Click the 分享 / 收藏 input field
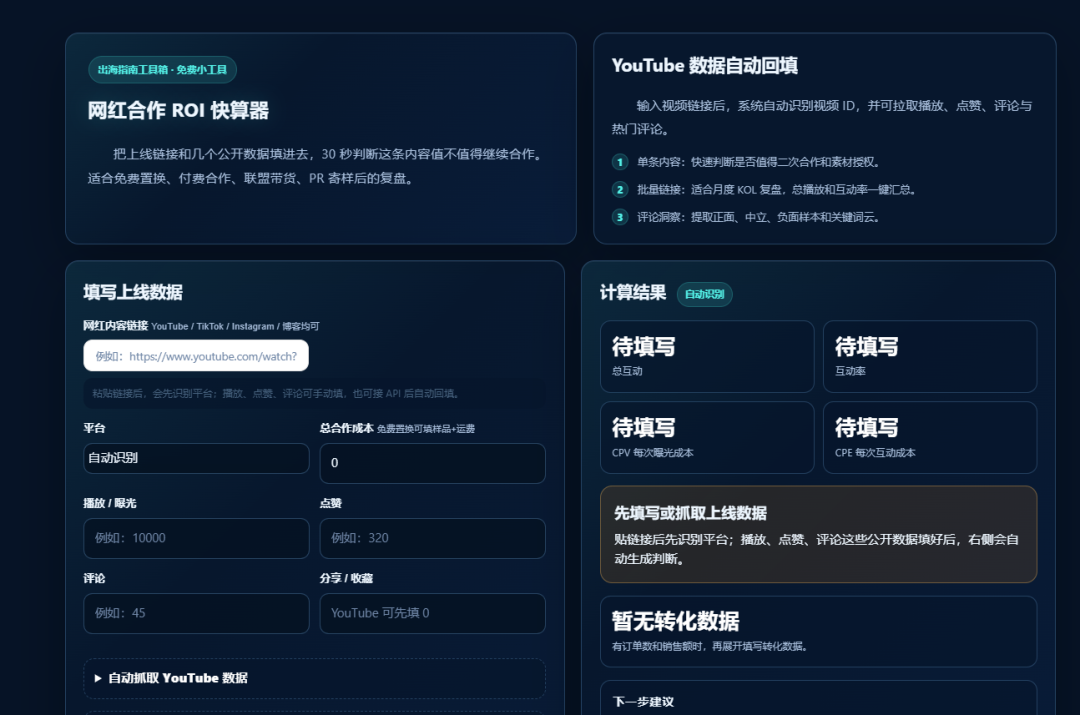This screenshot has width=1080, height=715. click(433, 613)
